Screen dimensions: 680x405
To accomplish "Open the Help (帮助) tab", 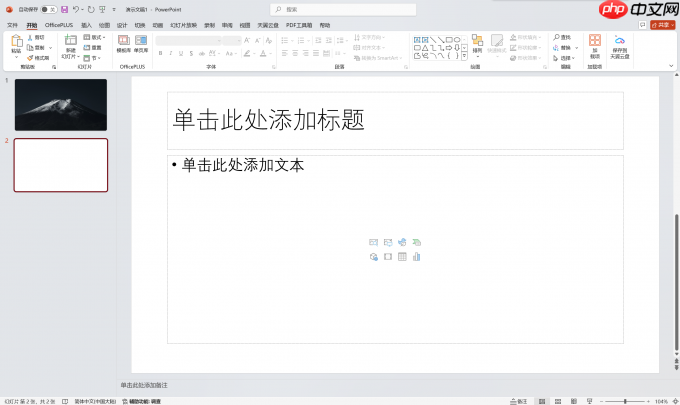I will (325, 25).
